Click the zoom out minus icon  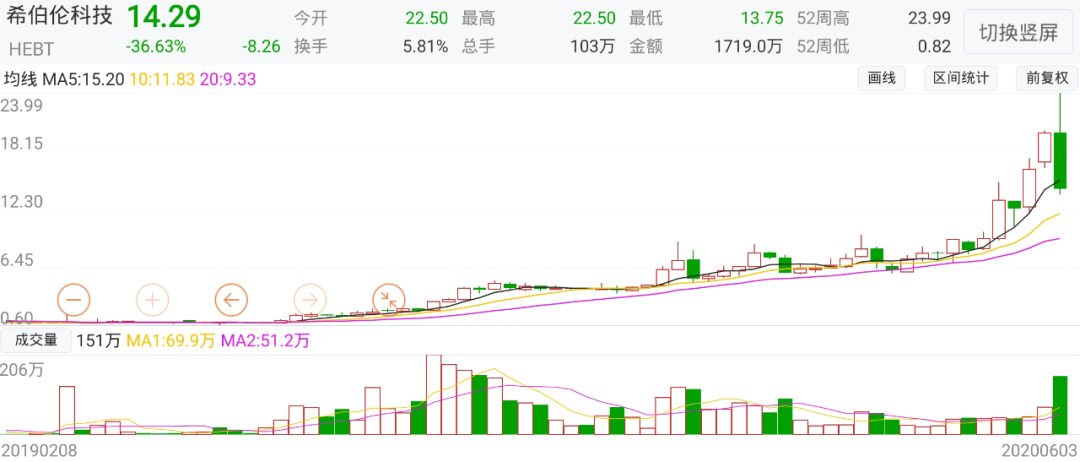click(74, 300)
